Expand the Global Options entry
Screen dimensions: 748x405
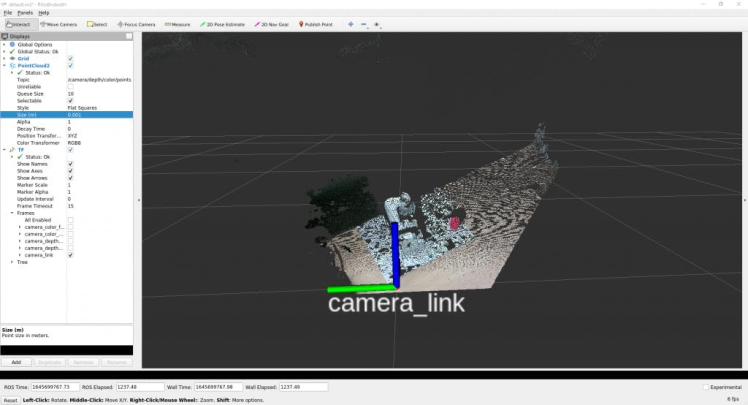click(5, 44)
